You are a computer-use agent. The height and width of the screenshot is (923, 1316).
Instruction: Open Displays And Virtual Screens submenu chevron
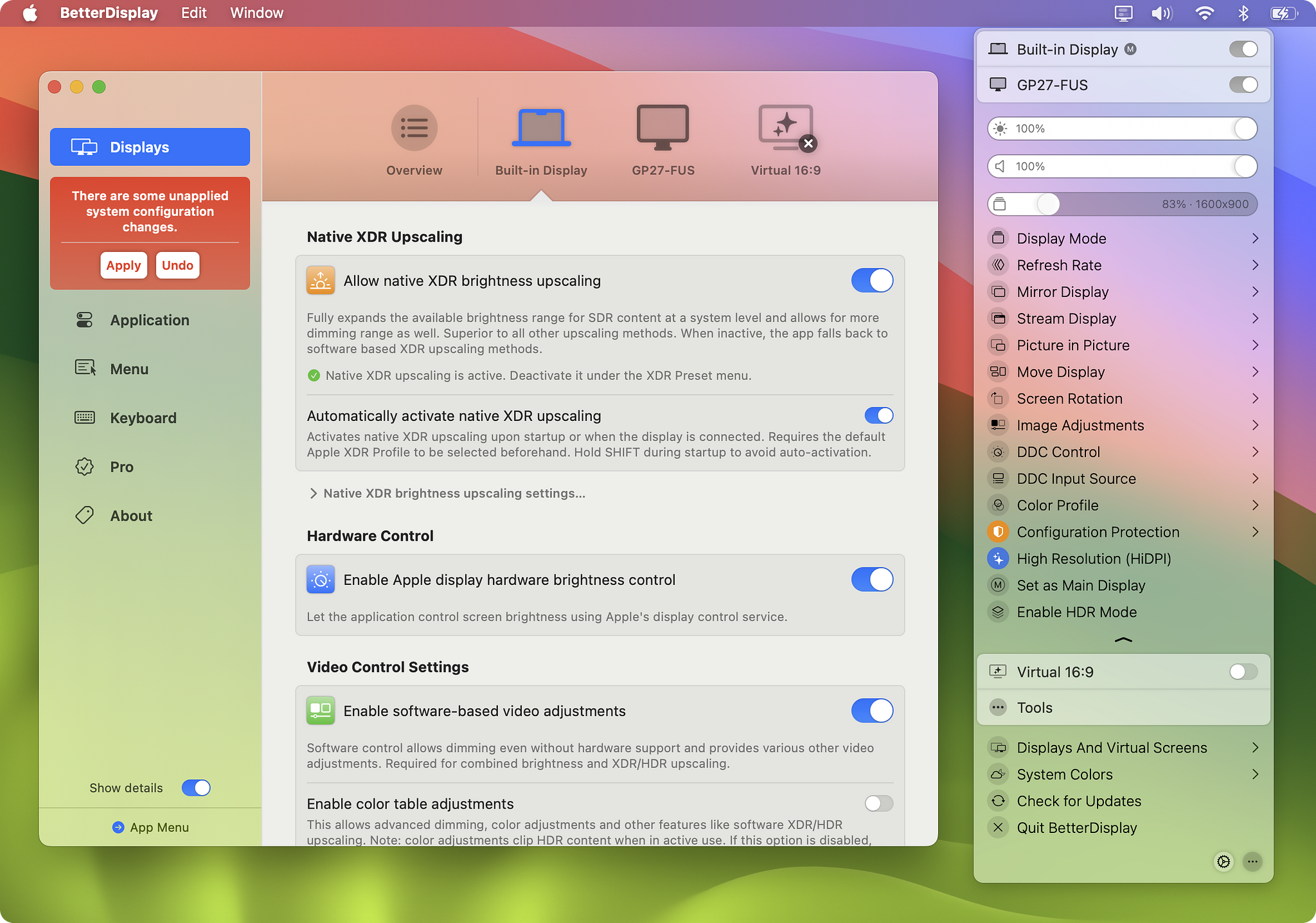click(x=1255, y=748)
